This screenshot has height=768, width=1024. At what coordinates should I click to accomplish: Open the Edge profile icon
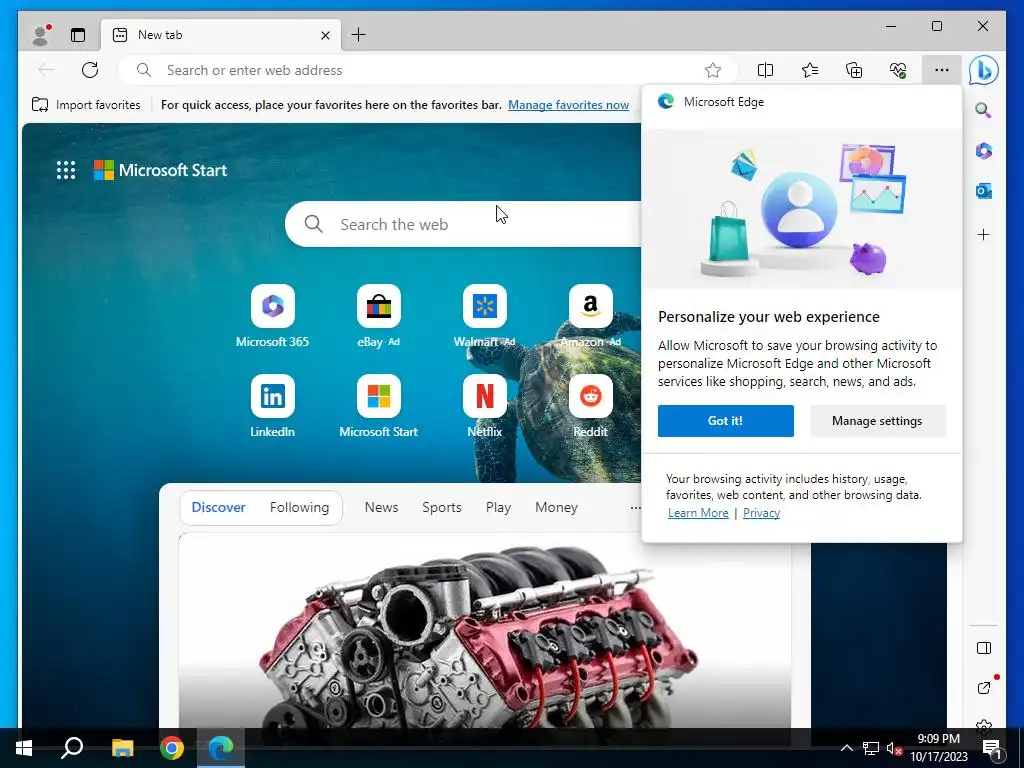[40, 35]
